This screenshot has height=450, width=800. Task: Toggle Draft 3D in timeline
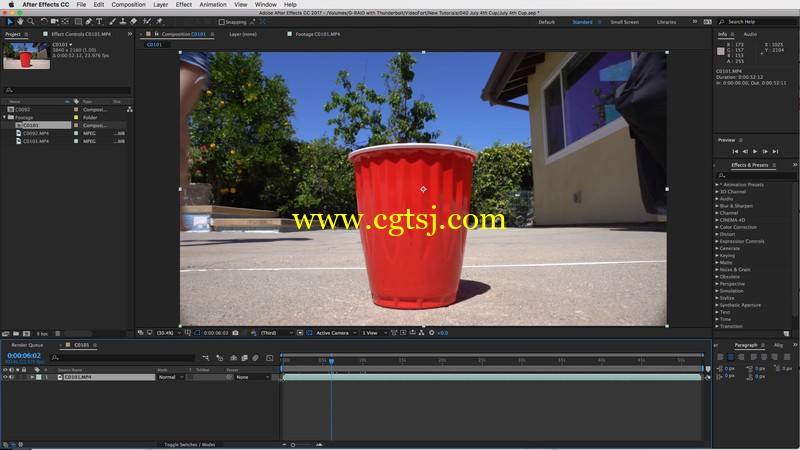point(219,358)
